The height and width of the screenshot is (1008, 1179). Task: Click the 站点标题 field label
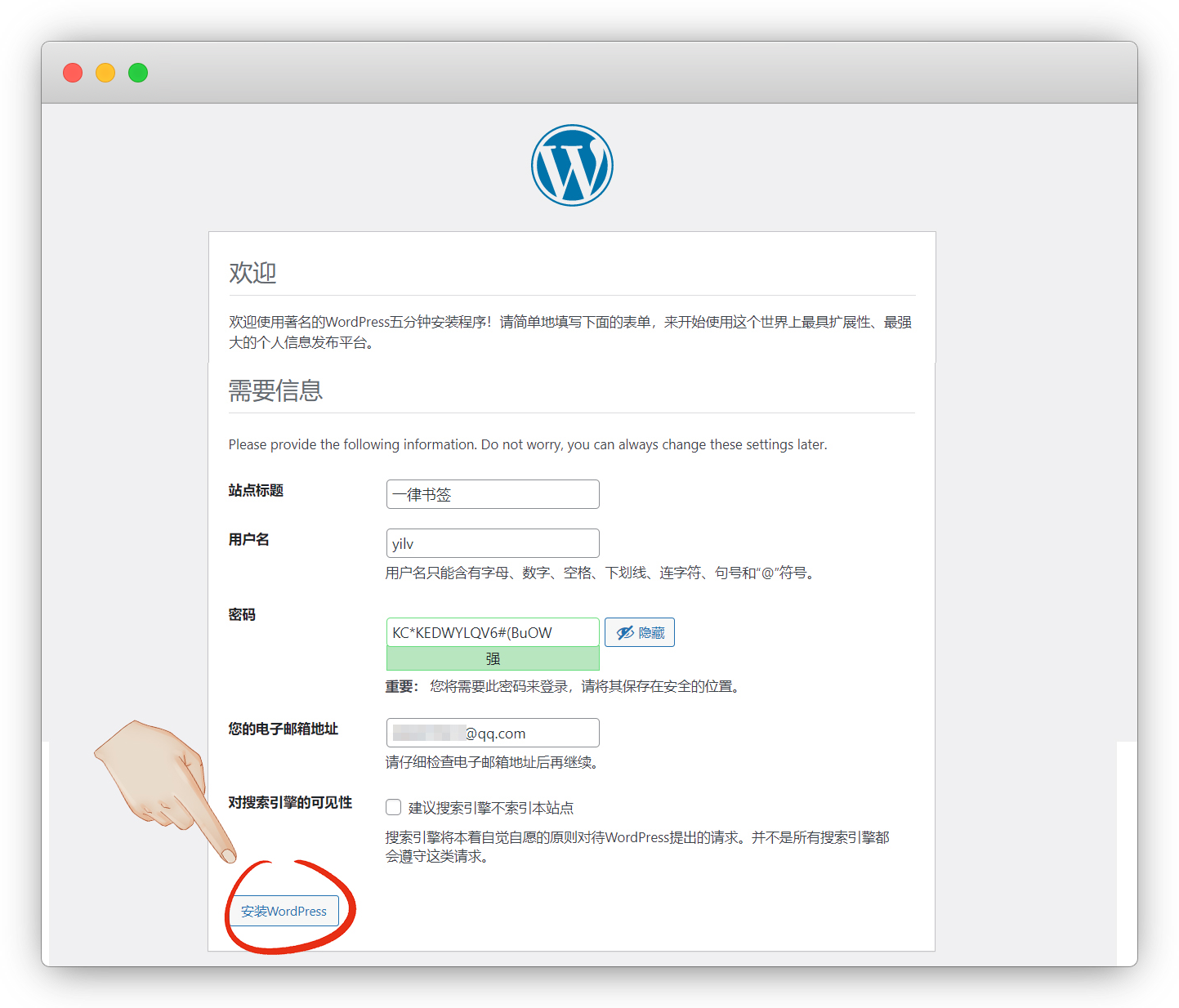(x=256, y=490)
